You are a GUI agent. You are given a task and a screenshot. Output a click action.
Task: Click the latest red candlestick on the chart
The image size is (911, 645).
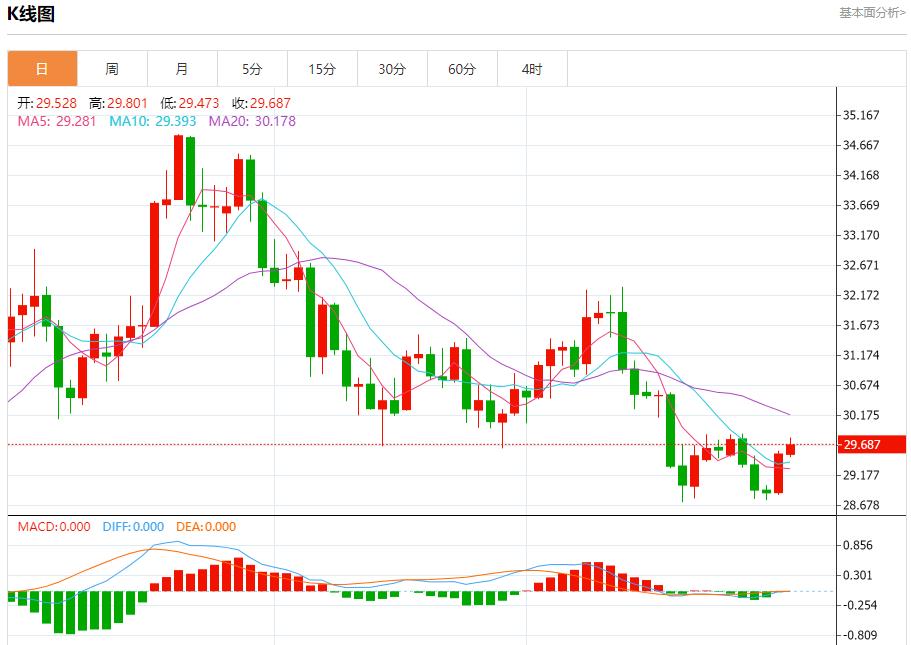[x=790, y=449]
